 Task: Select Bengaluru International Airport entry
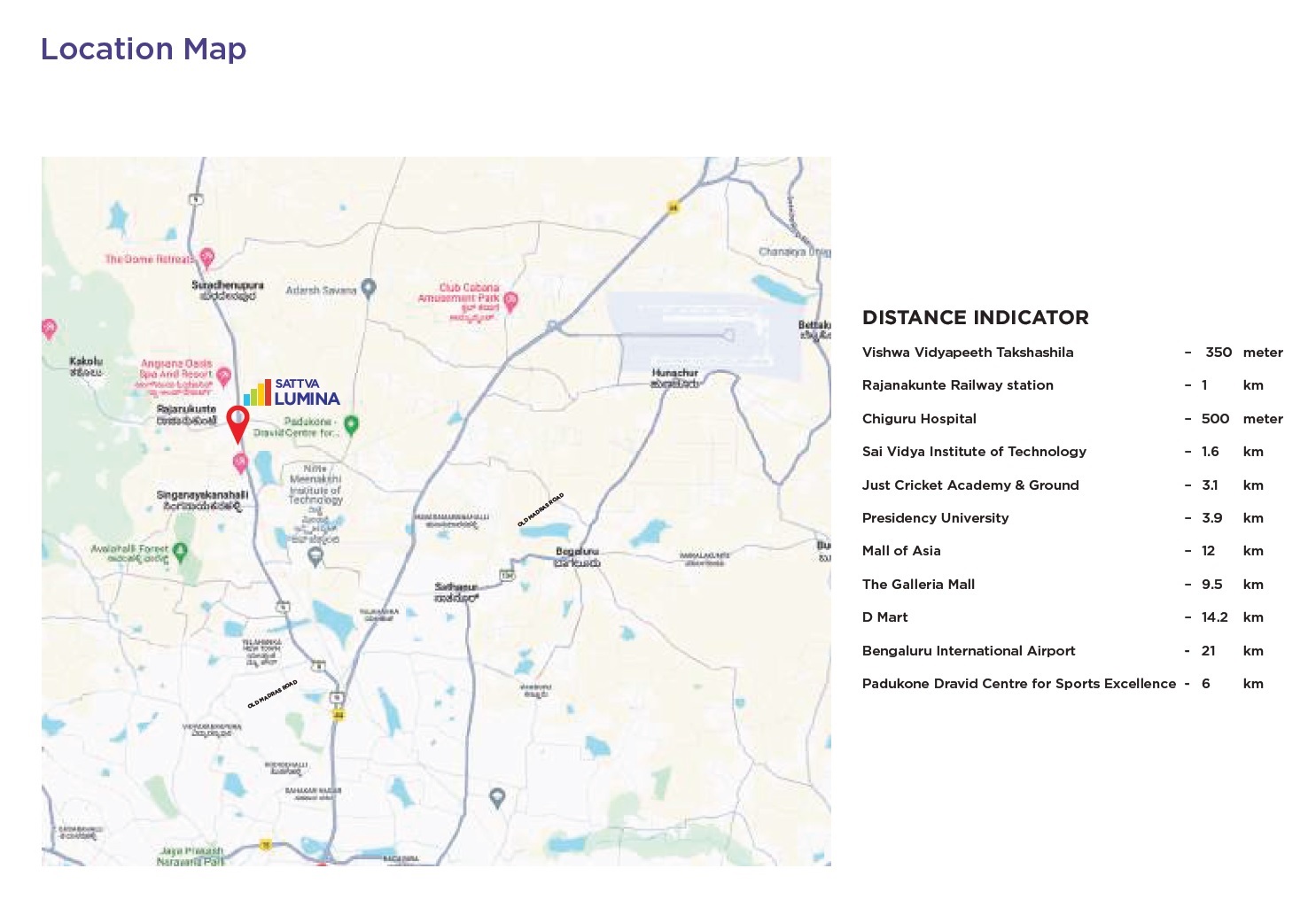(x=968, y=651)
